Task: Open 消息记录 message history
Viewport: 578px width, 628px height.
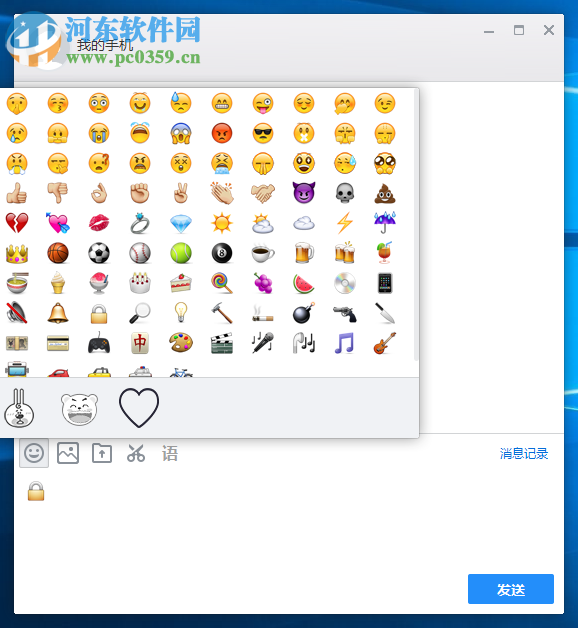Action: click(x=524, y=453)
